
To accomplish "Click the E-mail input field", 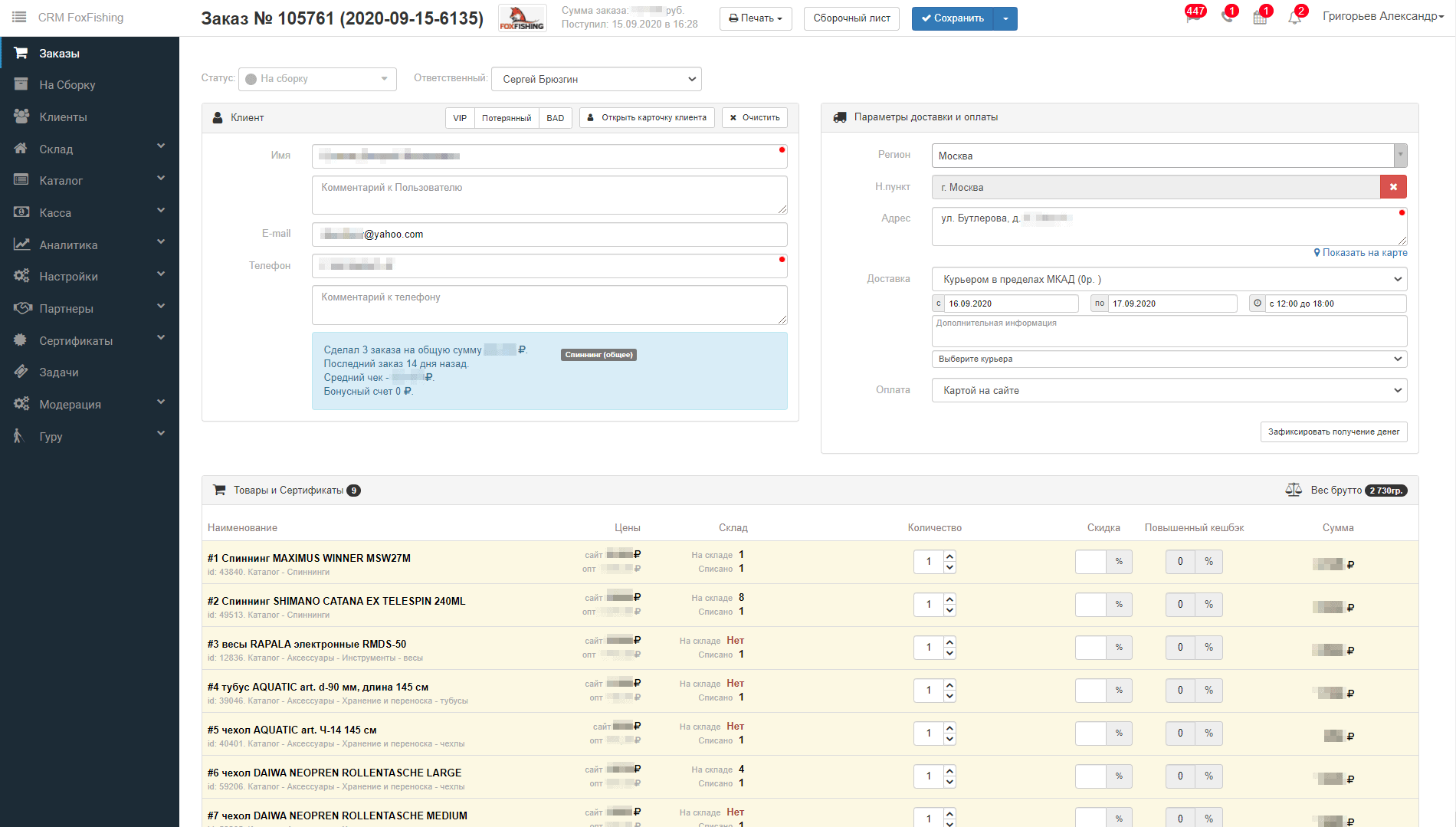I will point(549,235).
